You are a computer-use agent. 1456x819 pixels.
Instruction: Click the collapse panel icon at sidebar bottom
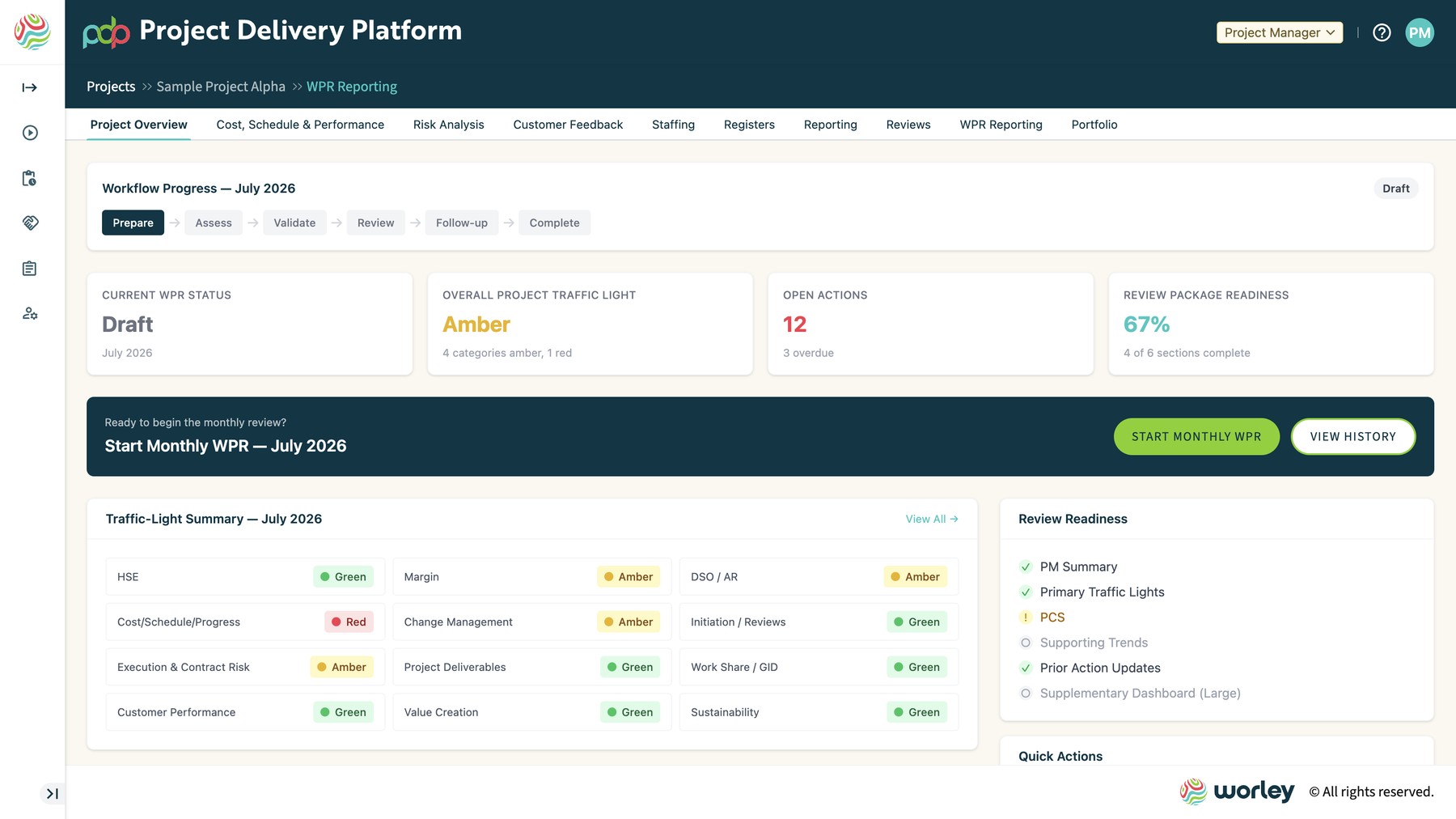tap(52, 793)
